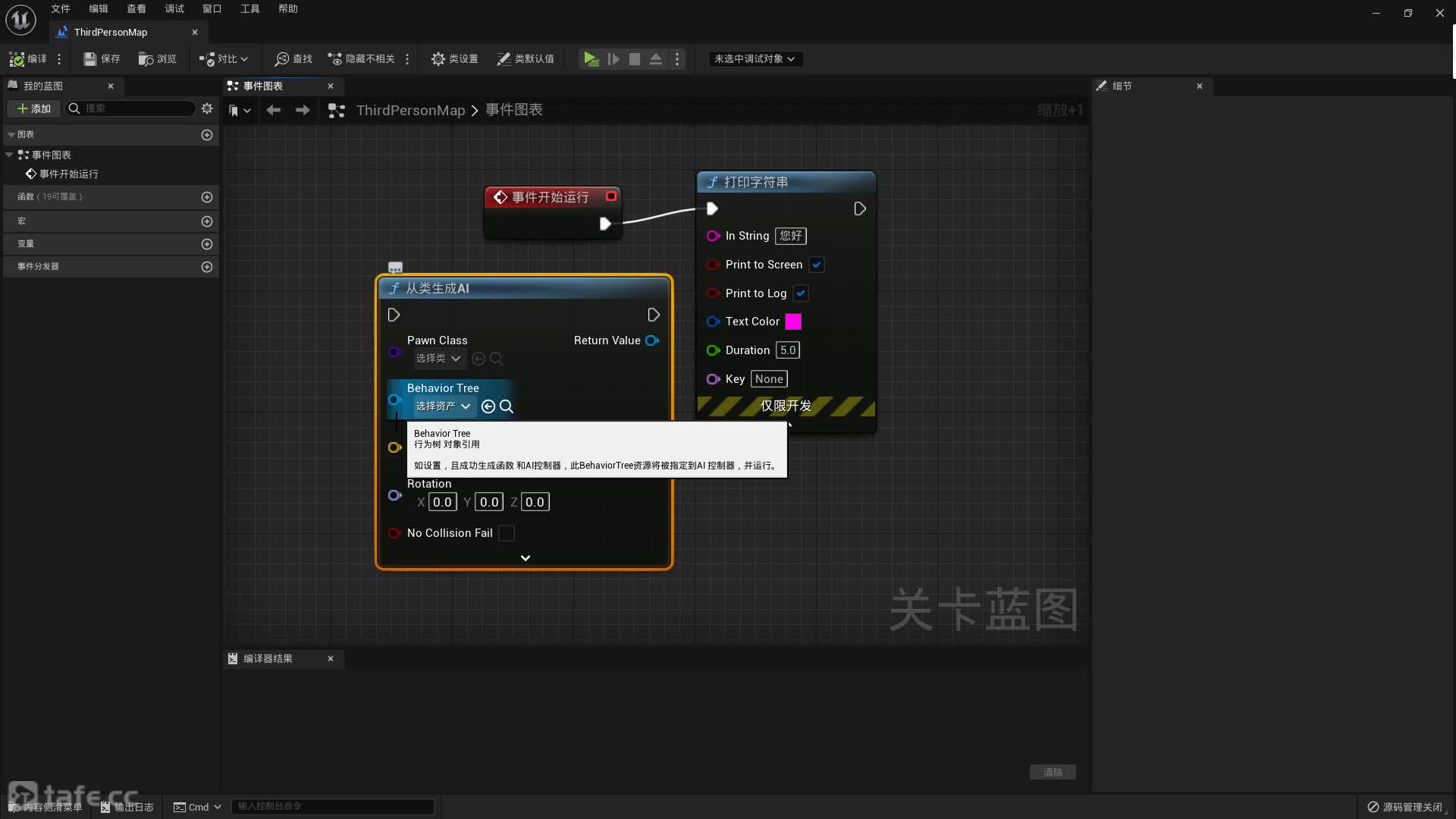Viewport: 1456px width, 819px height.
Task: Click the In String value field
Action: [791, 236]
